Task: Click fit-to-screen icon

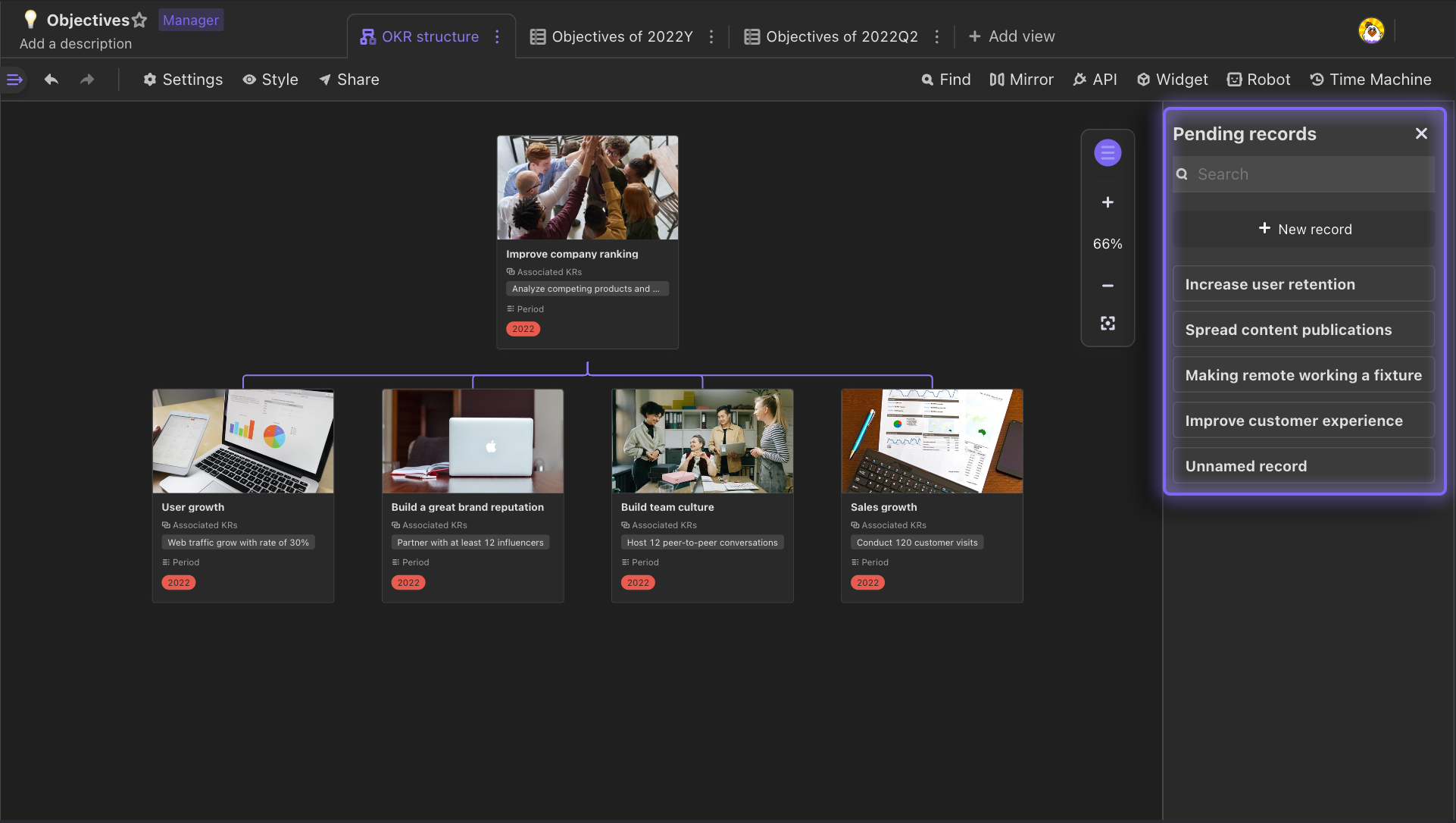Action: (1108, 324)
